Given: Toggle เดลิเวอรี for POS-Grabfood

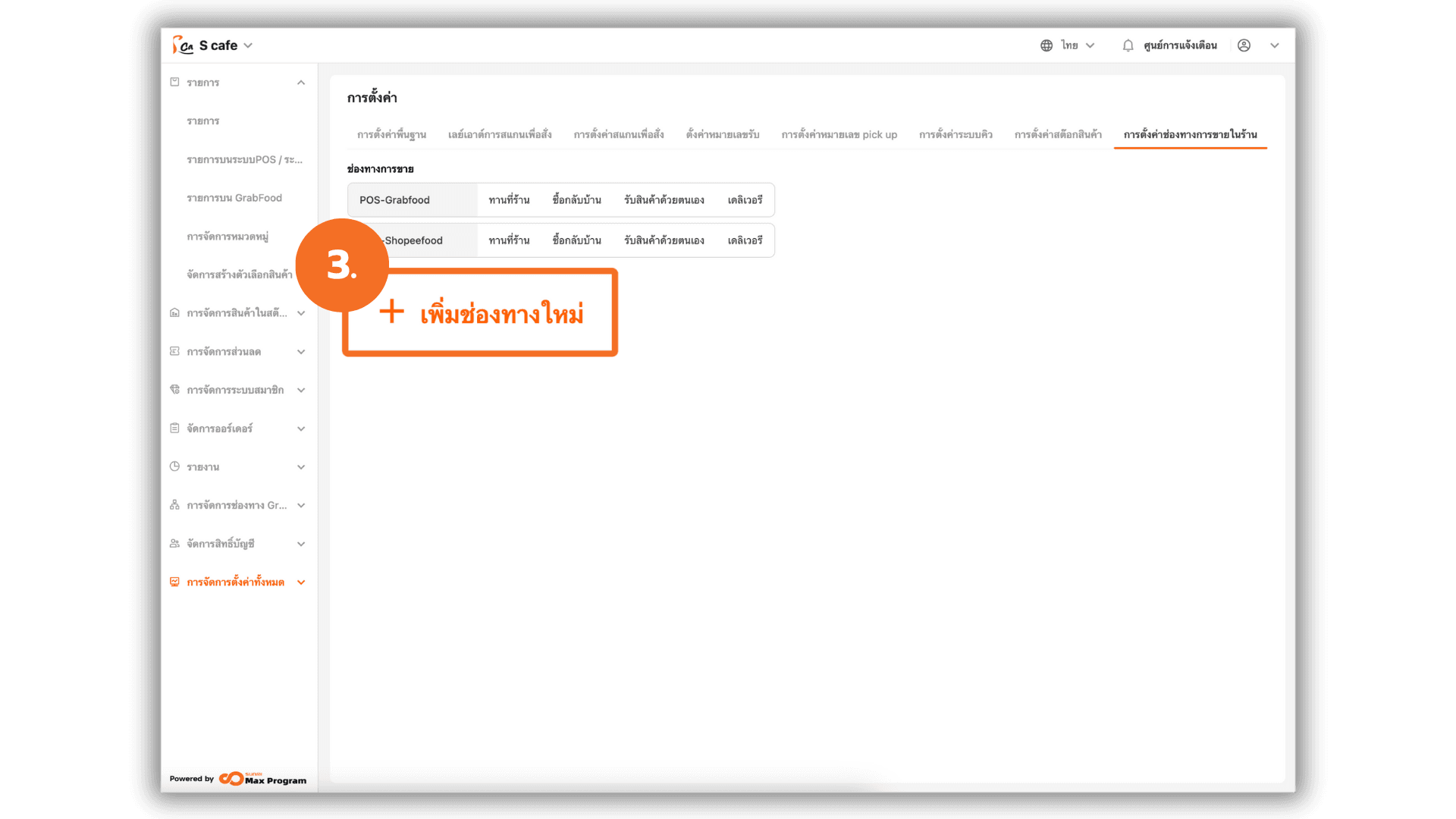Looking at the screenshot, I should point(745,200).
